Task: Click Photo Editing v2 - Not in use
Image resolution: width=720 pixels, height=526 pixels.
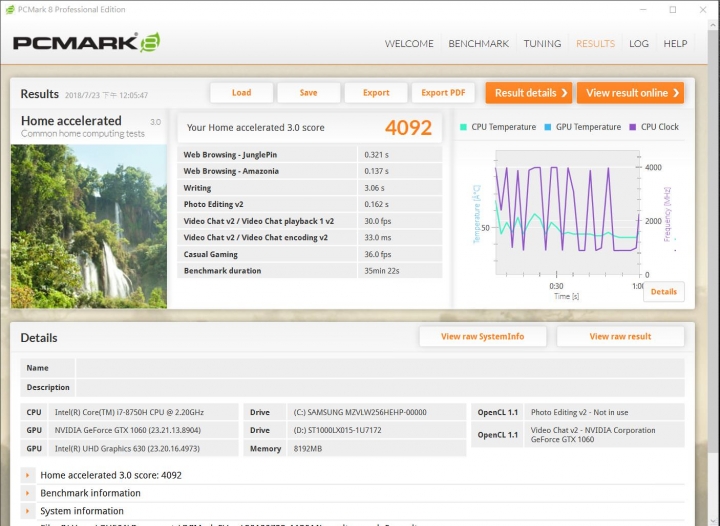Action: [x=579, y=412]
